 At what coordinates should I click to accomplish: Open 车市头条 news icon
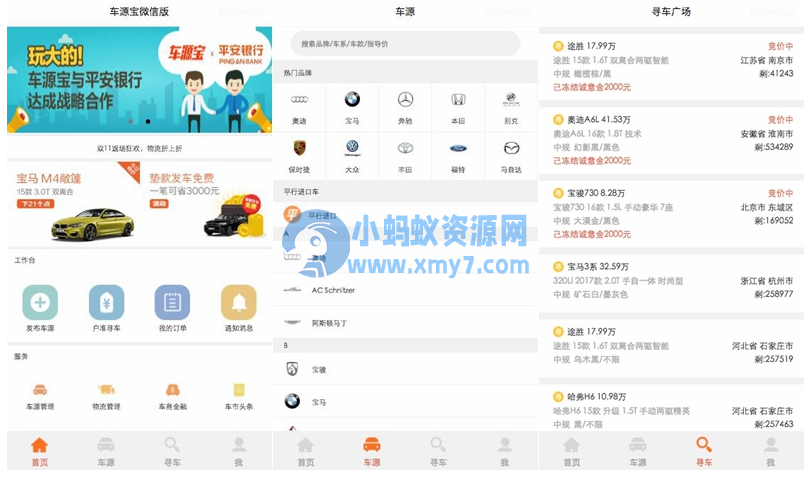click(239, 390)
